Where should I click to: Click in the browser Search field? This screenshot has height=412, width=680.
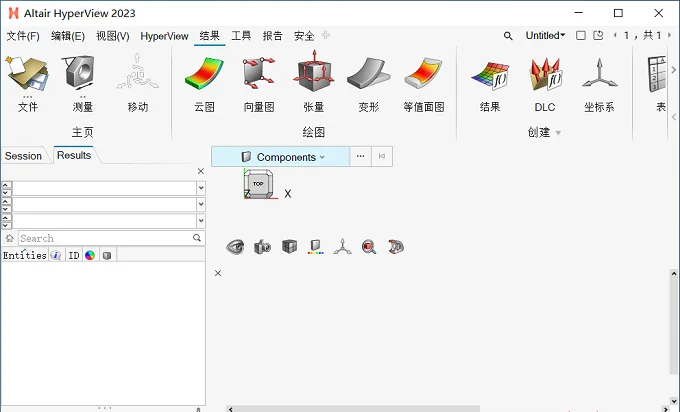coord(105,238)
